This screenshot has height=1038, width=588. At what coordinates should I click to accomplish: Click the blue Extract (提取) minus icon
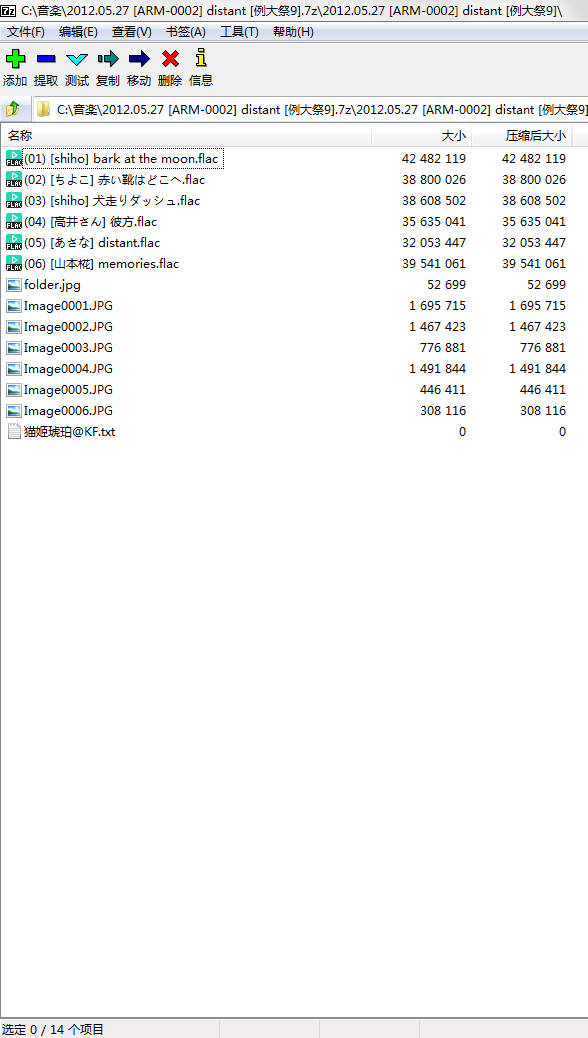point(46,59)
